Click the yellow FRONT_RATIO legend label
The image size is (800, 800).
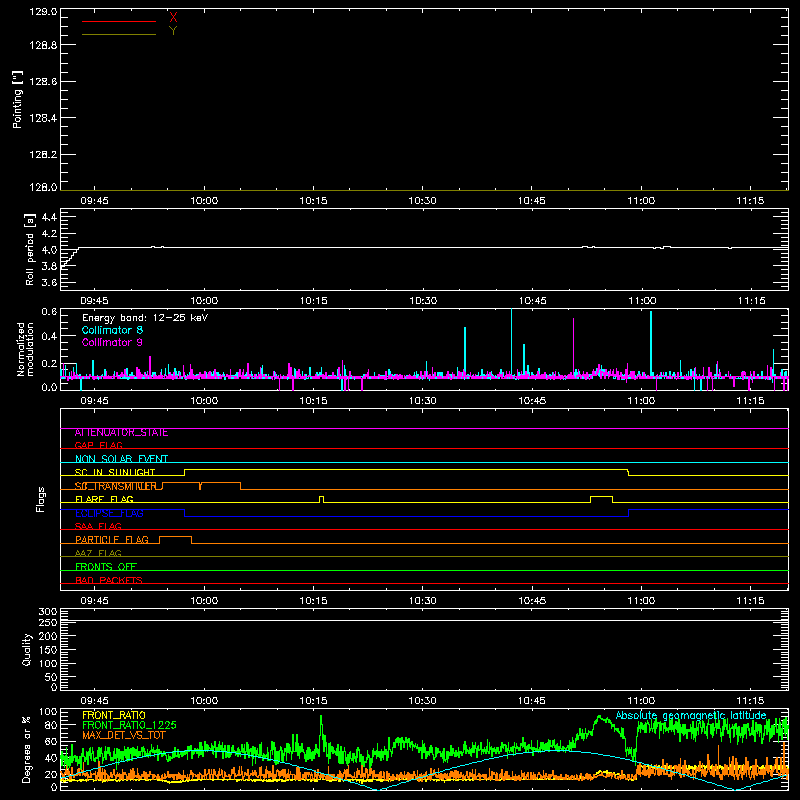114,715
